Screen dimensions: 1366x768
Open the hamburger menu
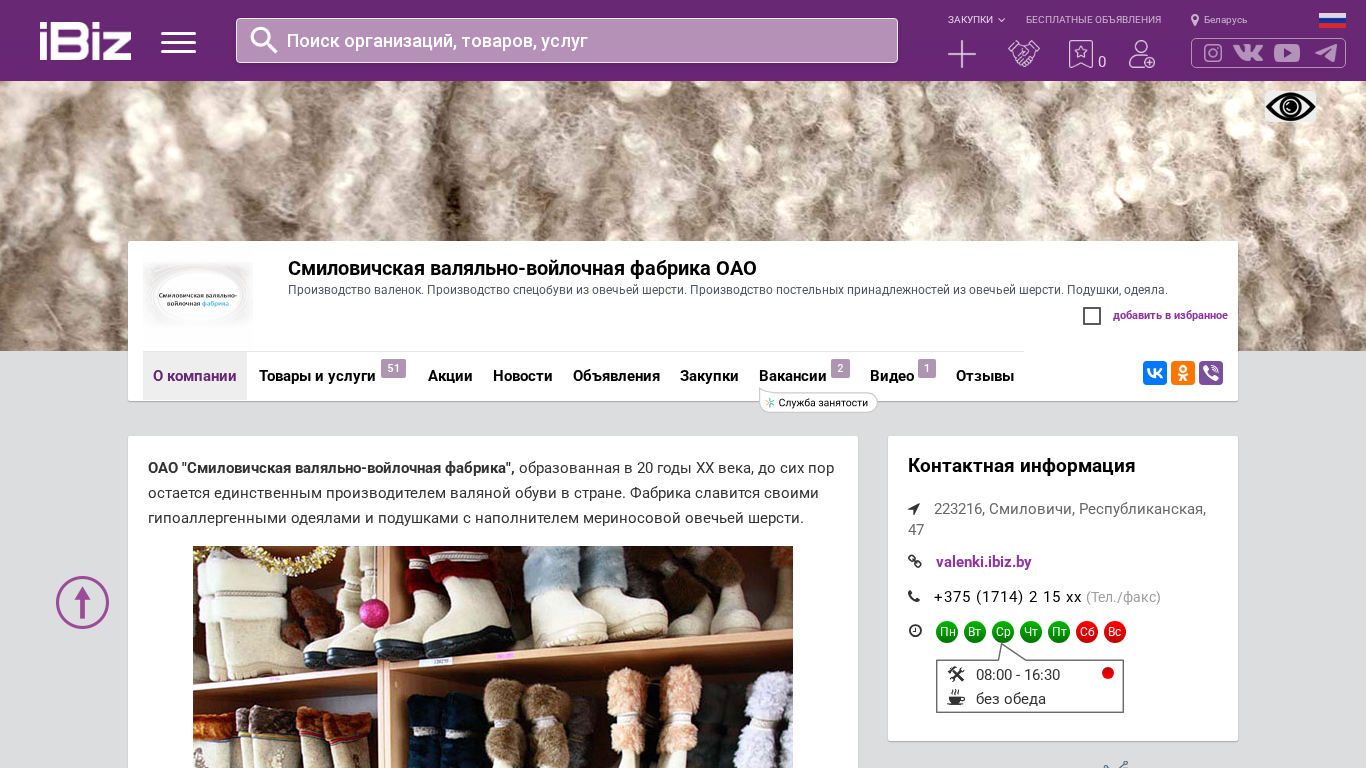tap(178, 42)
